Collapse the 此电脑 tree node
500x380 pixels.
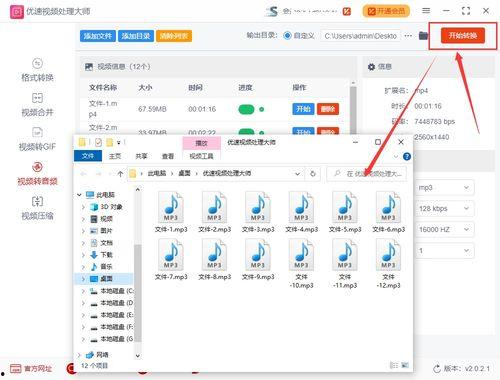point(79,195)
